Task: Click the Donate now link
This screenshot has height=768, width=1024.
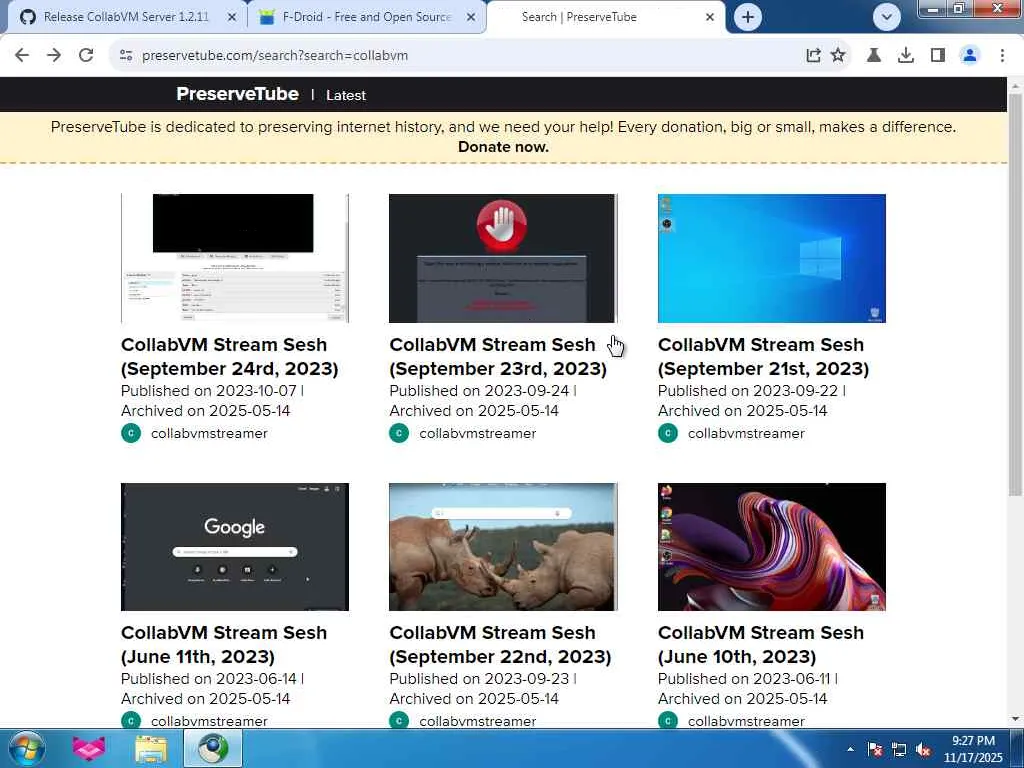Action: coord(503,147)
